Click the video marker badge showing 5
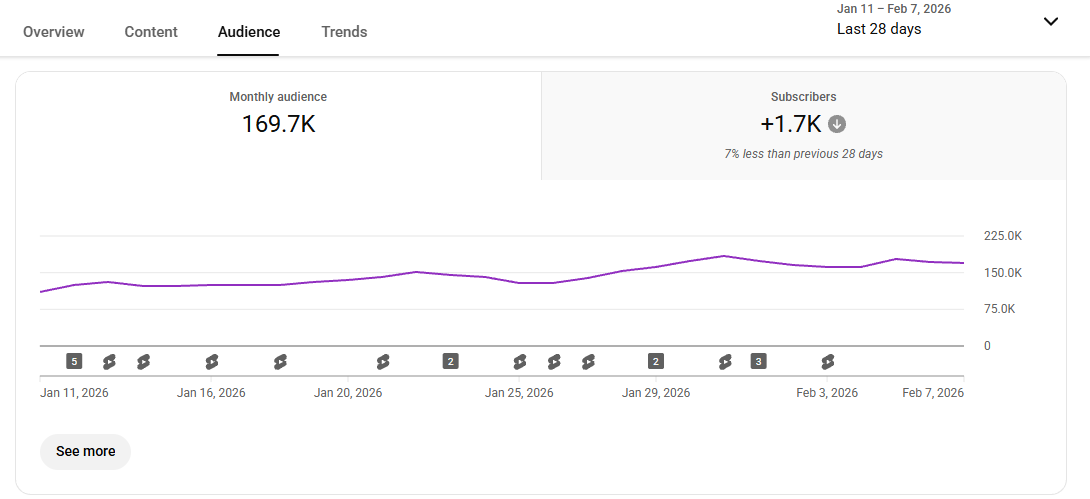The width and height of the screenshot is (1090, 499). point(74,361)
